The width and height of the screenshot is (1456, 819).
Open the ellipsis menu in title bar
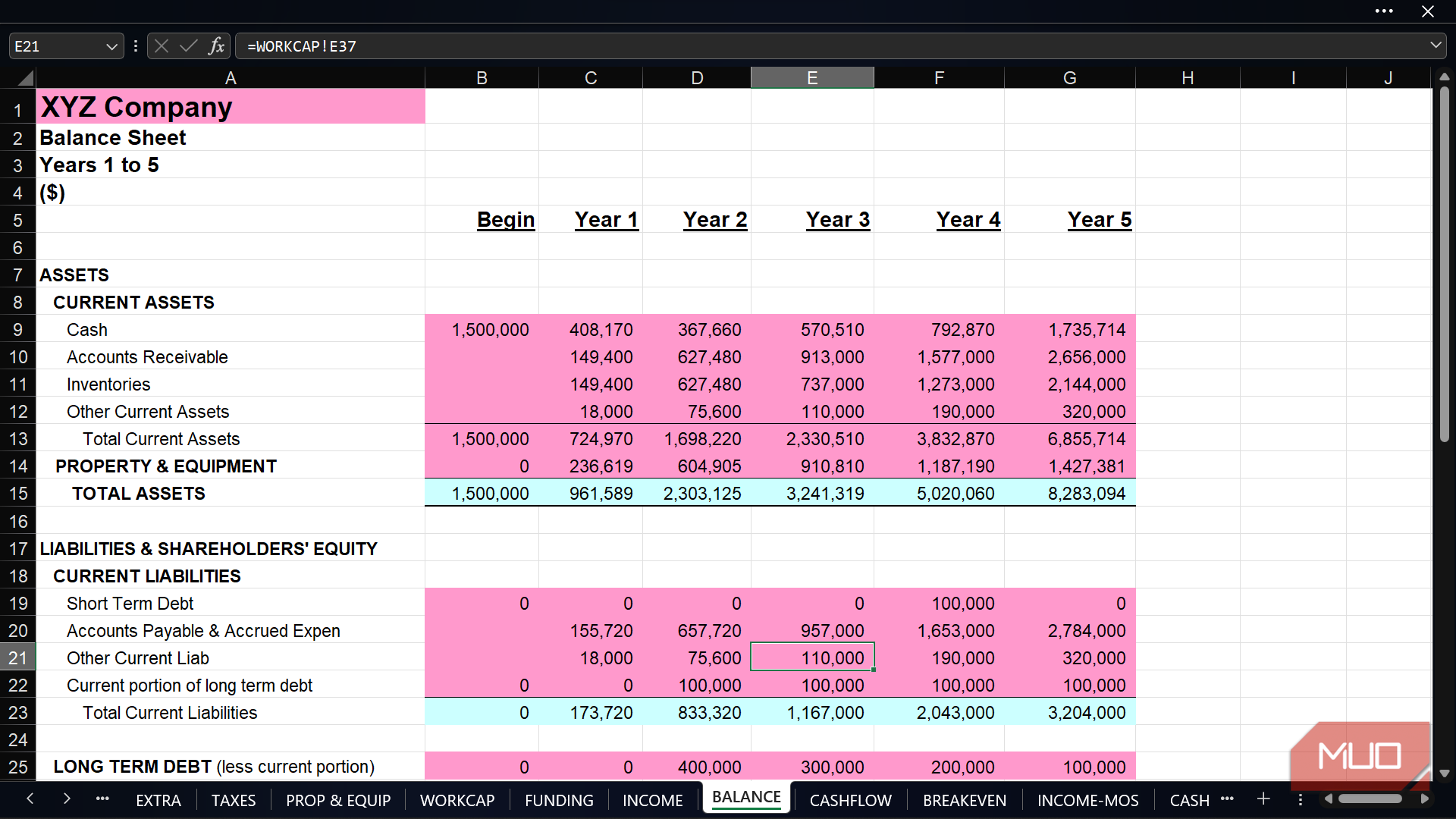pyautogui.click(x=1384, y=11)
